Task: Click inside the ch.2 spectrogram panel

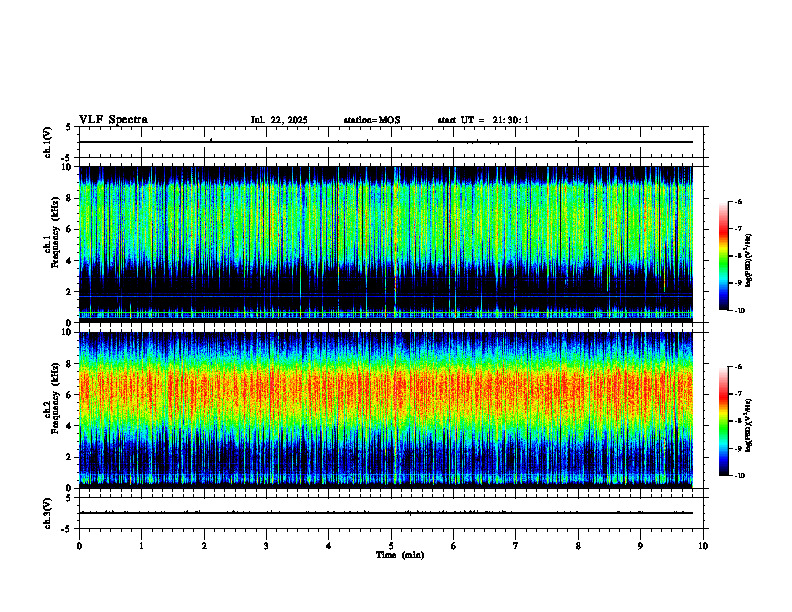Action: point(386,410)
